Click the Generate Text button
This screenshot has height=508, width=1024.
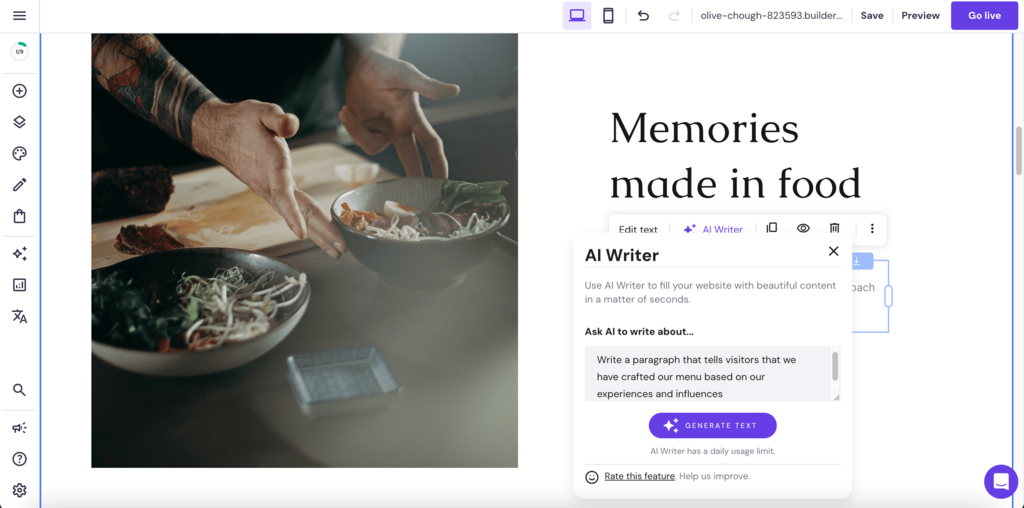pyautogui.click(x=712, y=425)
